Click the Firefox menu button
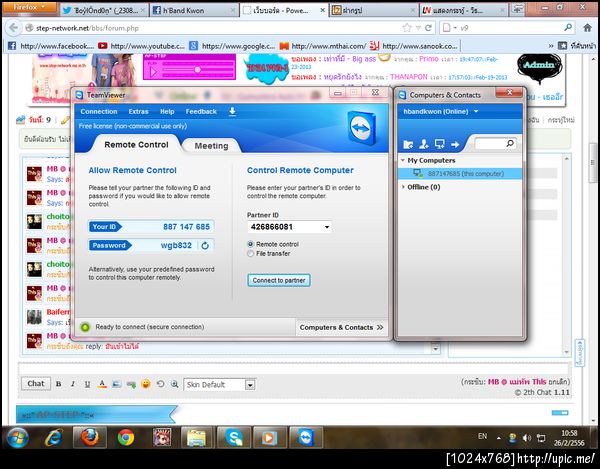Viewport: 600px width, 469px height. click(x=29, y=7)
